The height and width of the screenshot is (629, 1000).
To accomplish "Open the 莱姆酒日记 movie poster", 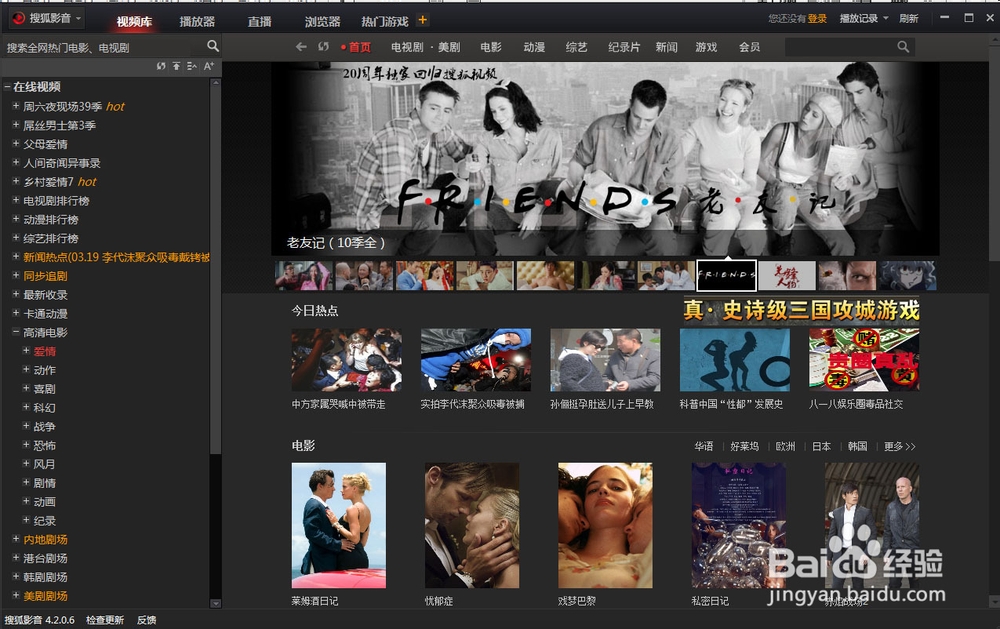I will 339,526.
